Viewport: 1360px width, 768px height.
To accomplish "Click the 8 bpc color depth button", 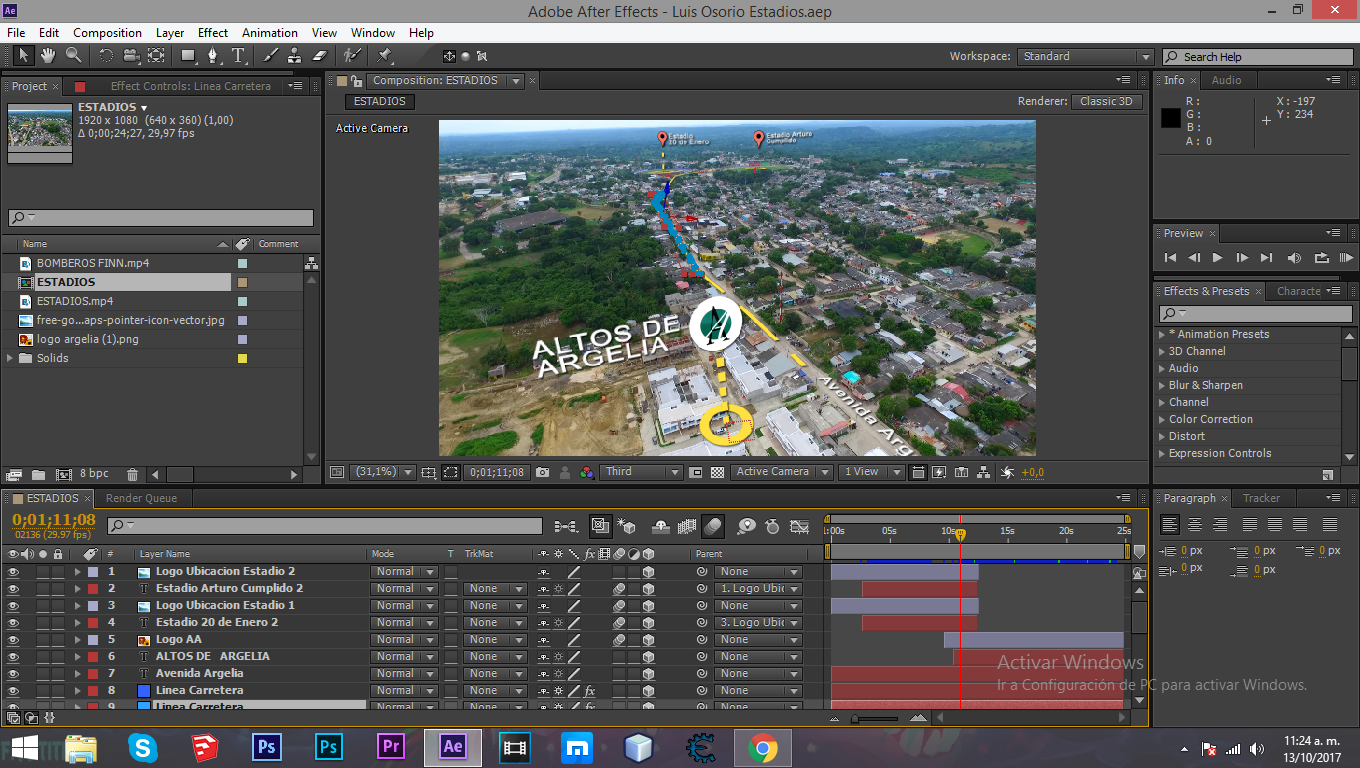I will [x=94, y=474].
